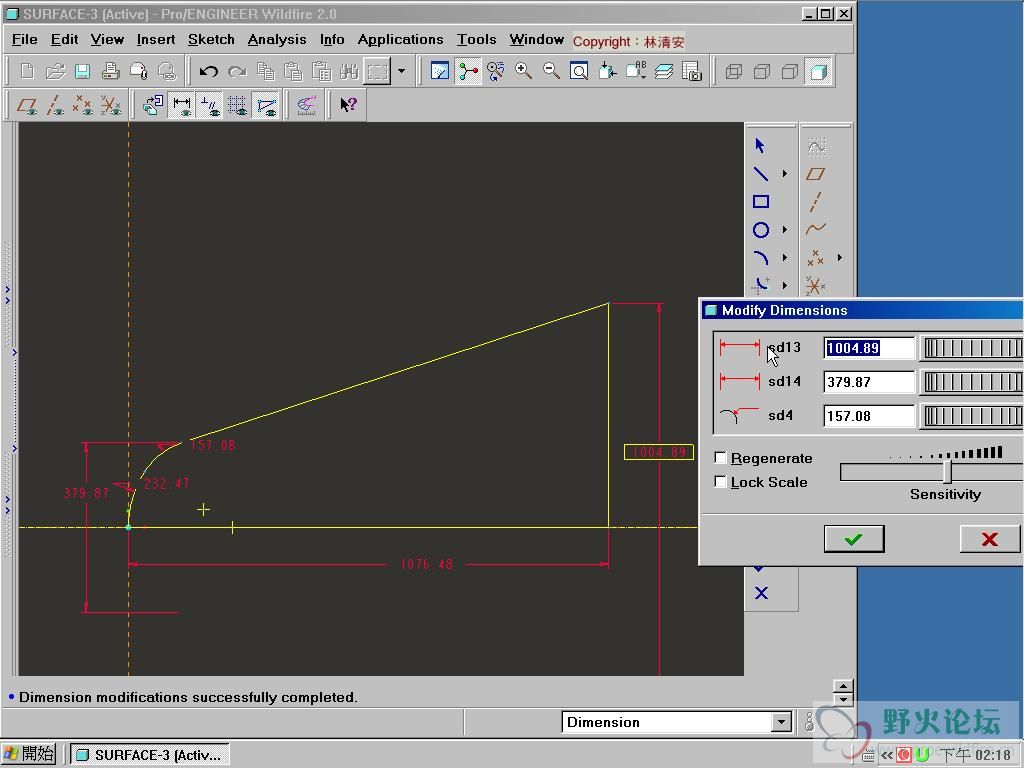Click the Print icon
Image resolution: width=1024 pixels, height=768 pixels.
tap(110, 71)
